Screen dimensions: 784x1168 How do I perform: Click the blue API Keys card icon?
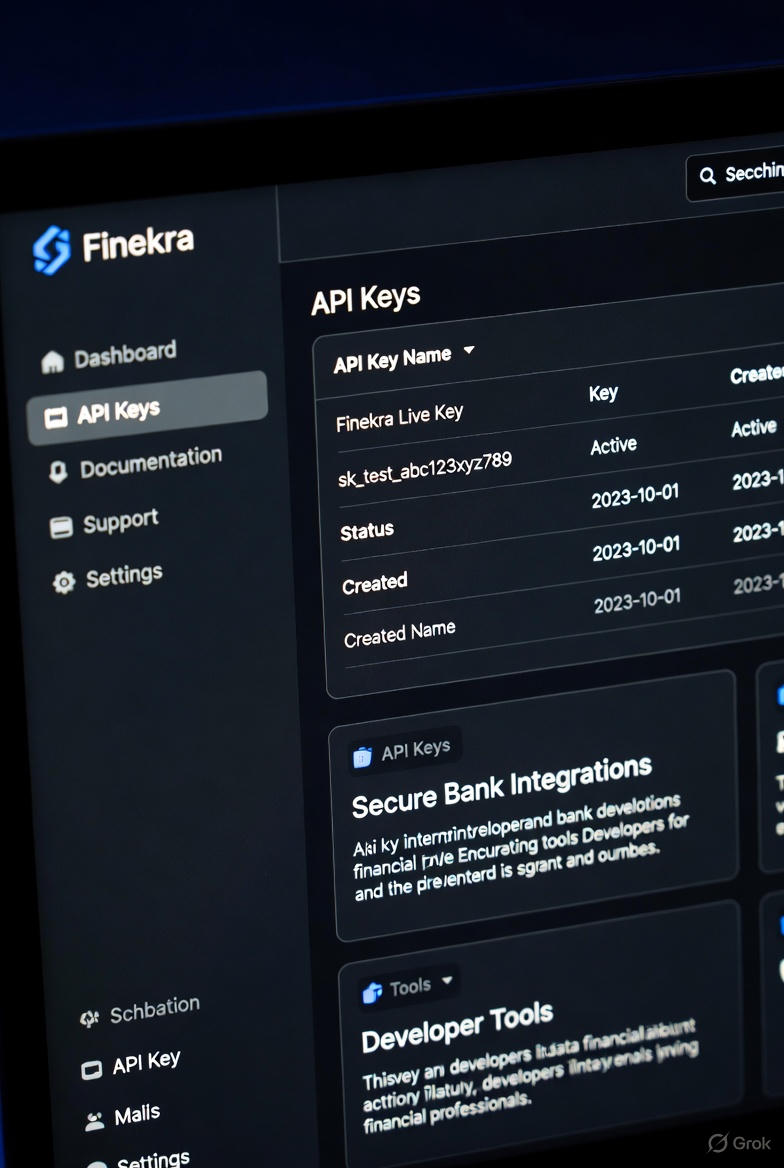[x=362, y=758]
